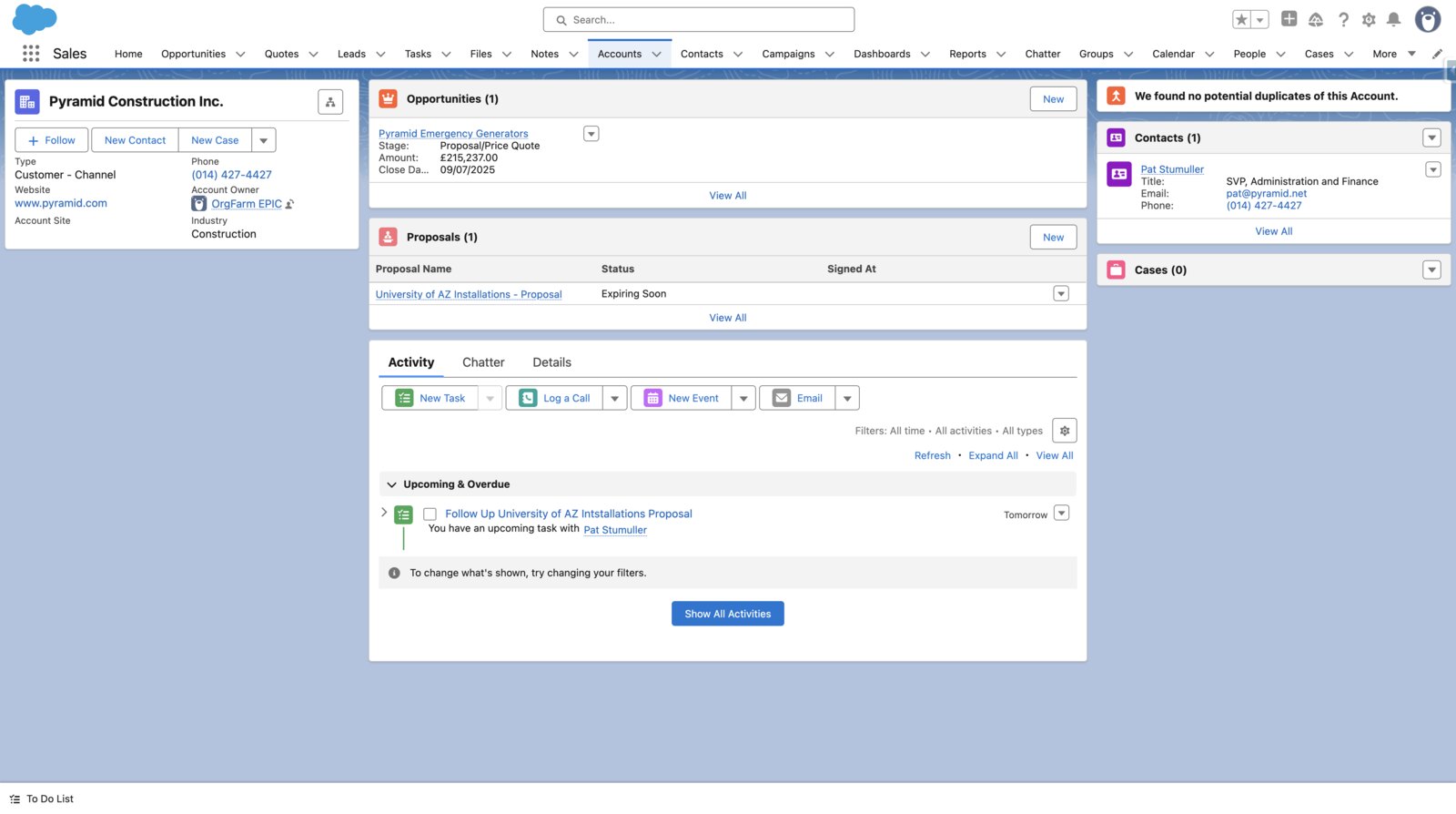Click the Follow Up task icon
Viewport: 1456px width, 814px height.
click(404, 514)
